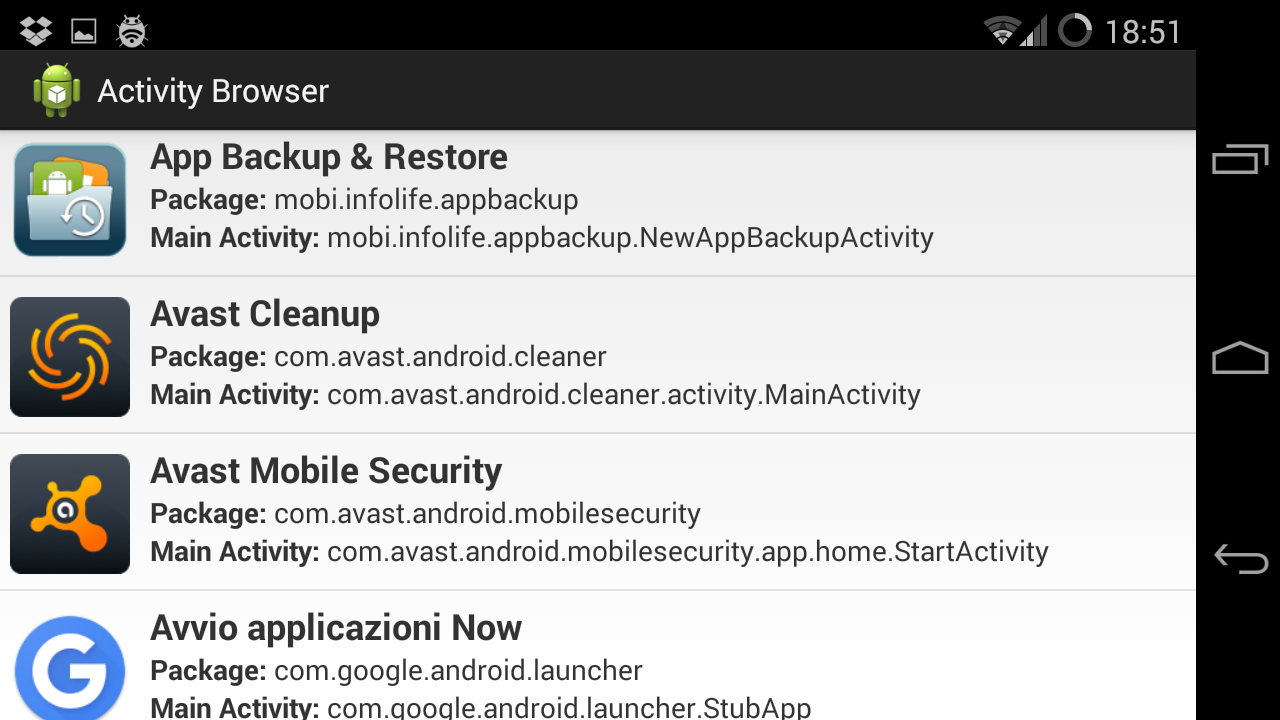This screenshot has width=1280, height=720.
Task: Tap the debug bug notification icon
Action: pos(132,31)
